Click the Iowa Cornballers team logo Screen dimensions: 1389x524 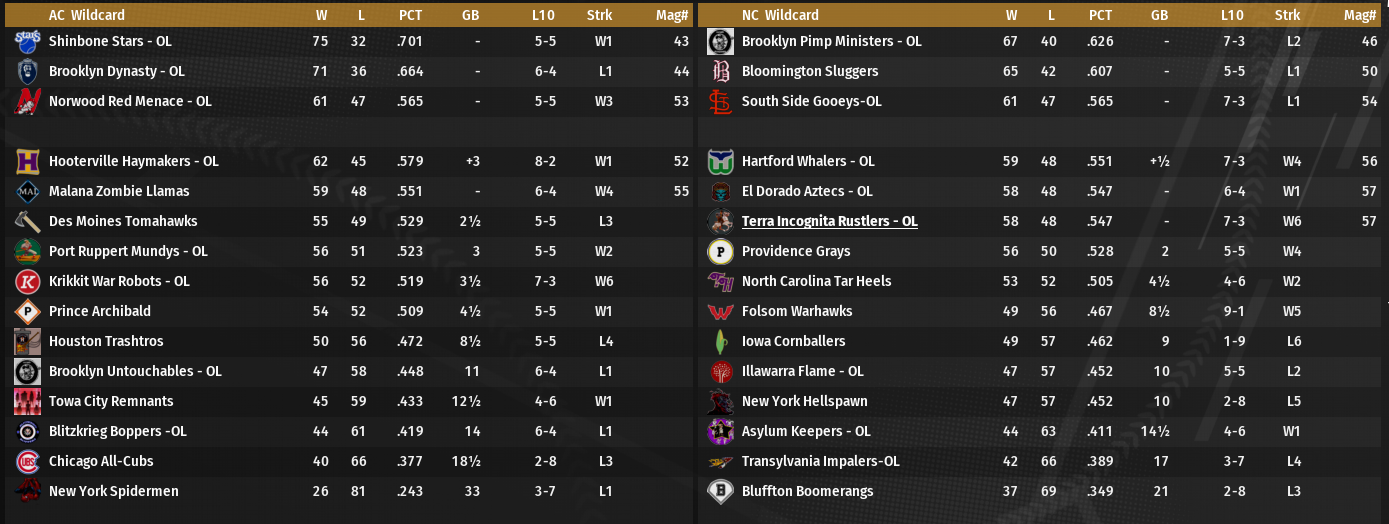[720, 341]
